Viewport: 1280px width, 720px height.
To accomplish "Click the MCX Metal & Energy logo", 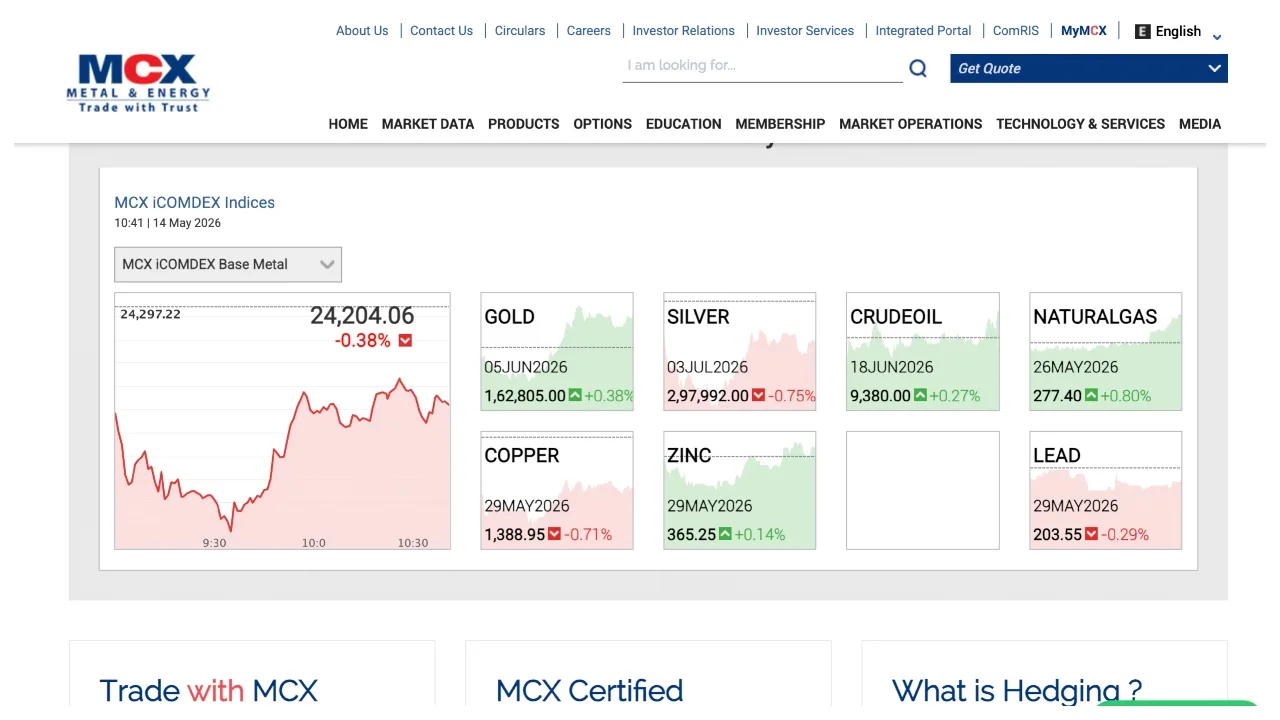I will (139, 83).
